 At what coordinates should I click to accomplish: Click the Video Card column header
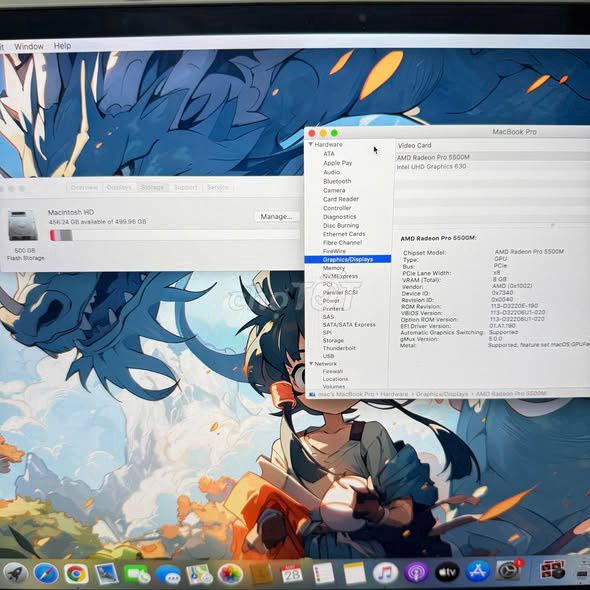click(x=415, y=145)
